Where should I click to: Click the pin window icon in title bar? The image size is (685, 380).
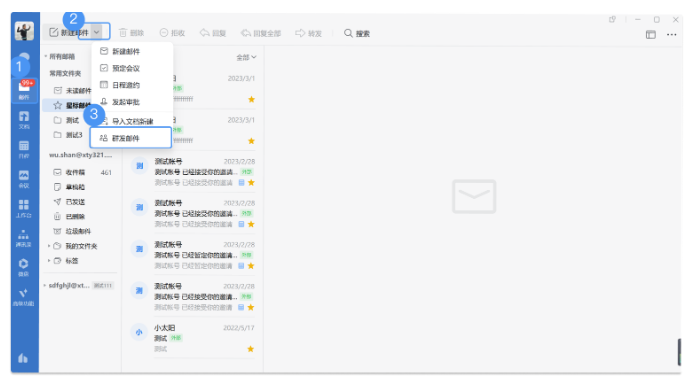(x=612, y=20)
